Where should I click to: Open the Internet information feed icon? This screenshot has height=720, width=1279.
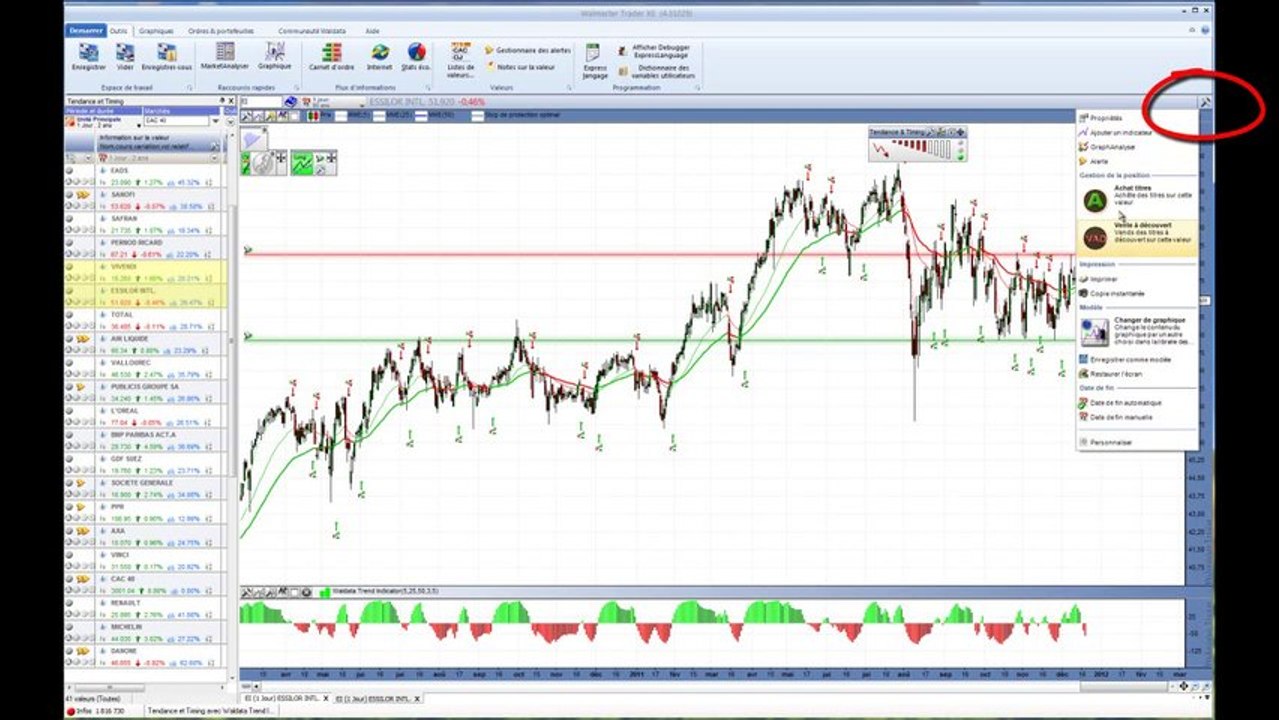point(379,57)
